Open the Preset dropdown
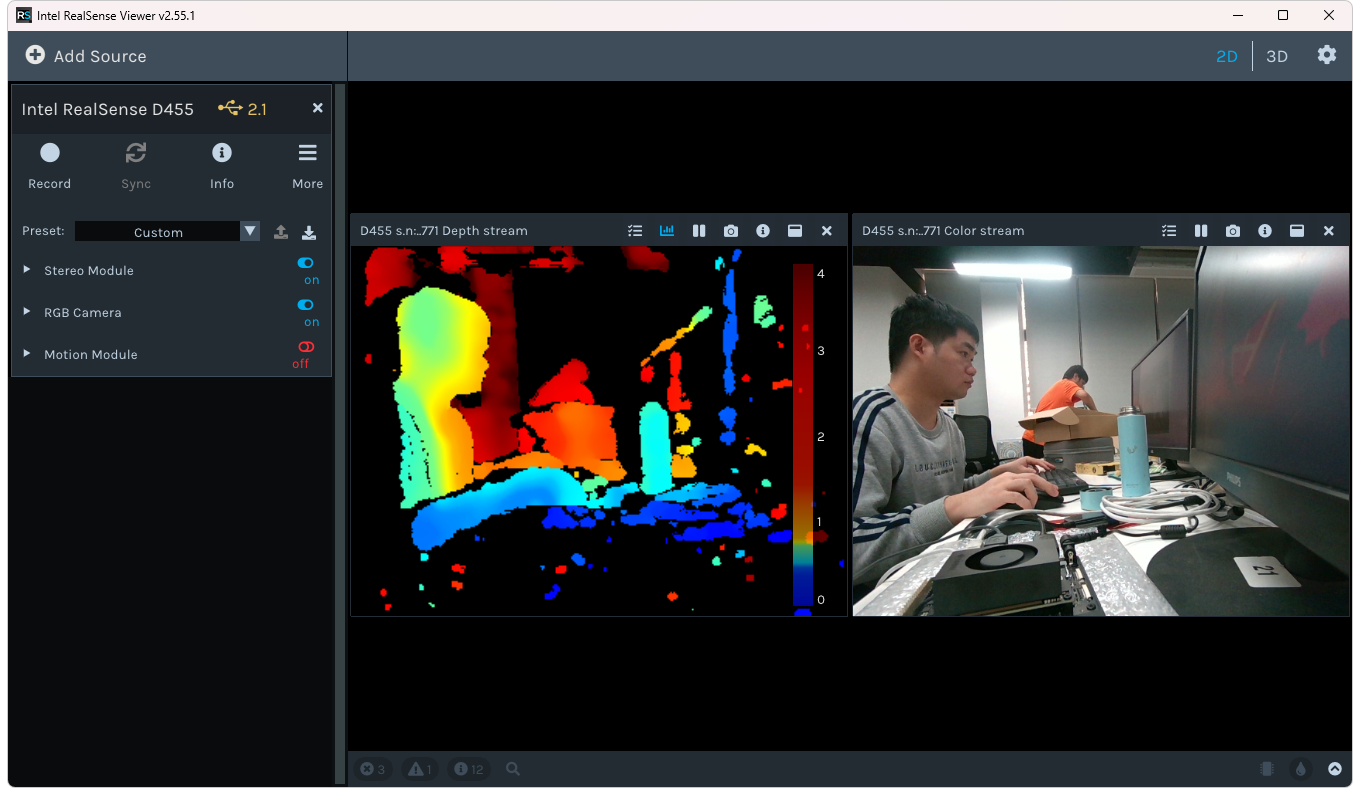This screenshot has width=1360, height=795. (x=248, y=231)
